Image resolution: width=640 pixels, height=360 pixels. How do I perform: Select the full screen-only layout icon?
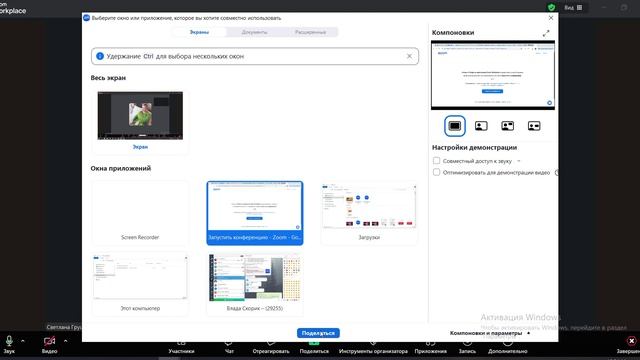click(455, 126)
